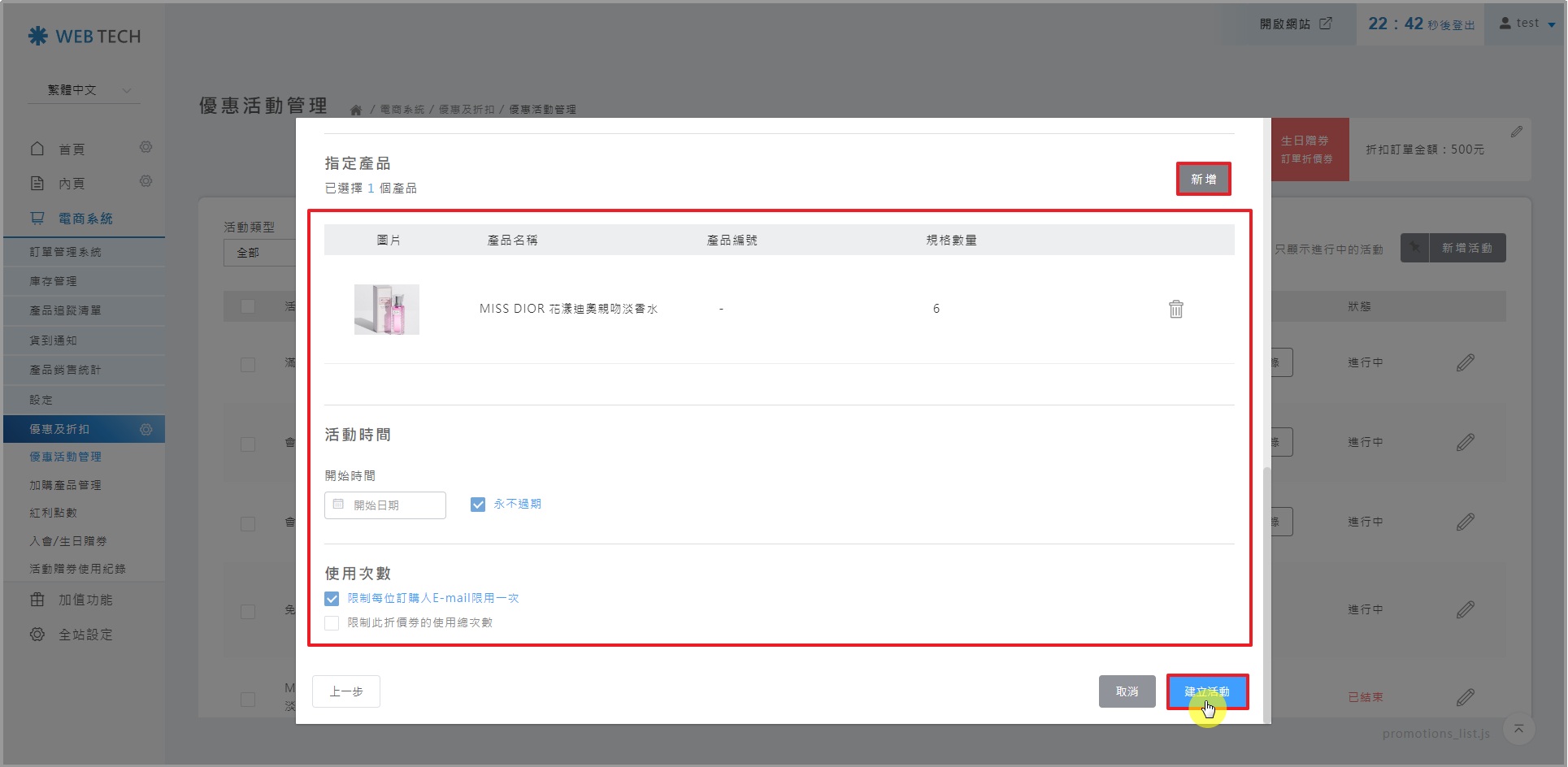
Task: Delete MISS DIOR product with trash icon
Action: 1175,309
